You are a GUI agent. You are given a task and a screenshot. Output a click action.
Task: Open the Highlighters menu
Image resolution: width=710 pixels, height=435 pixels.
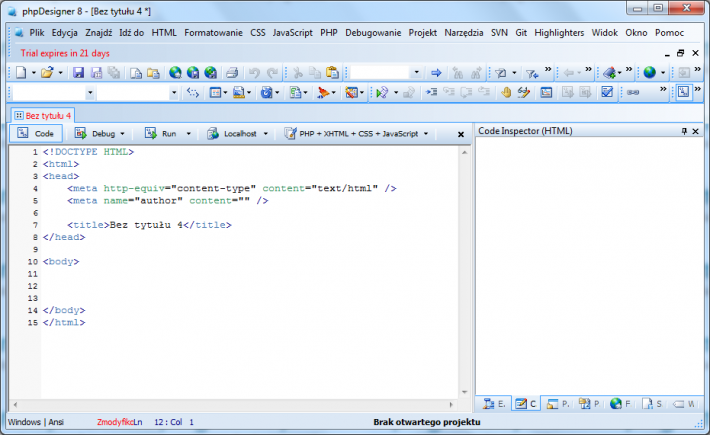pyautogui.click(x=559, y=33)
